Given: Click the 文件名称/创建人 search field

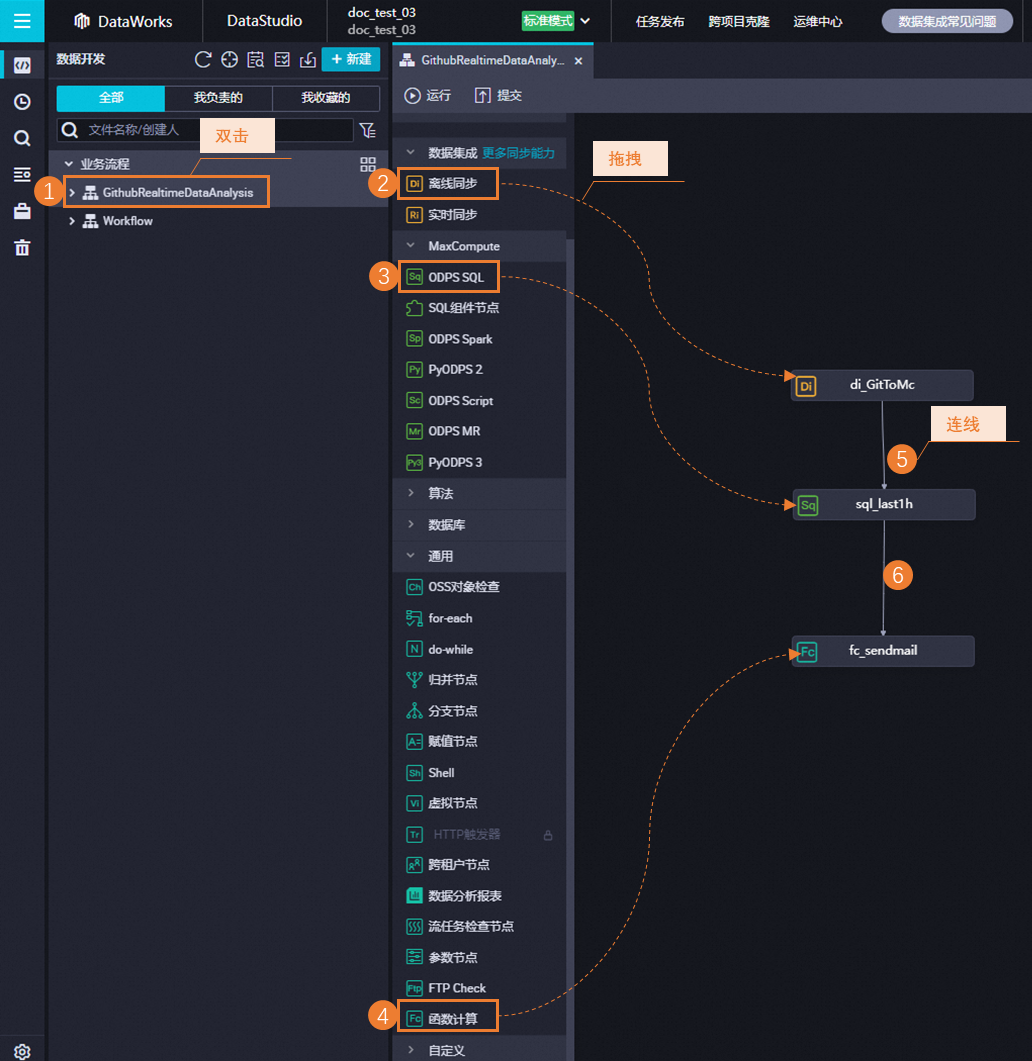Looking at the screenshot, I should tap(205, 130).
